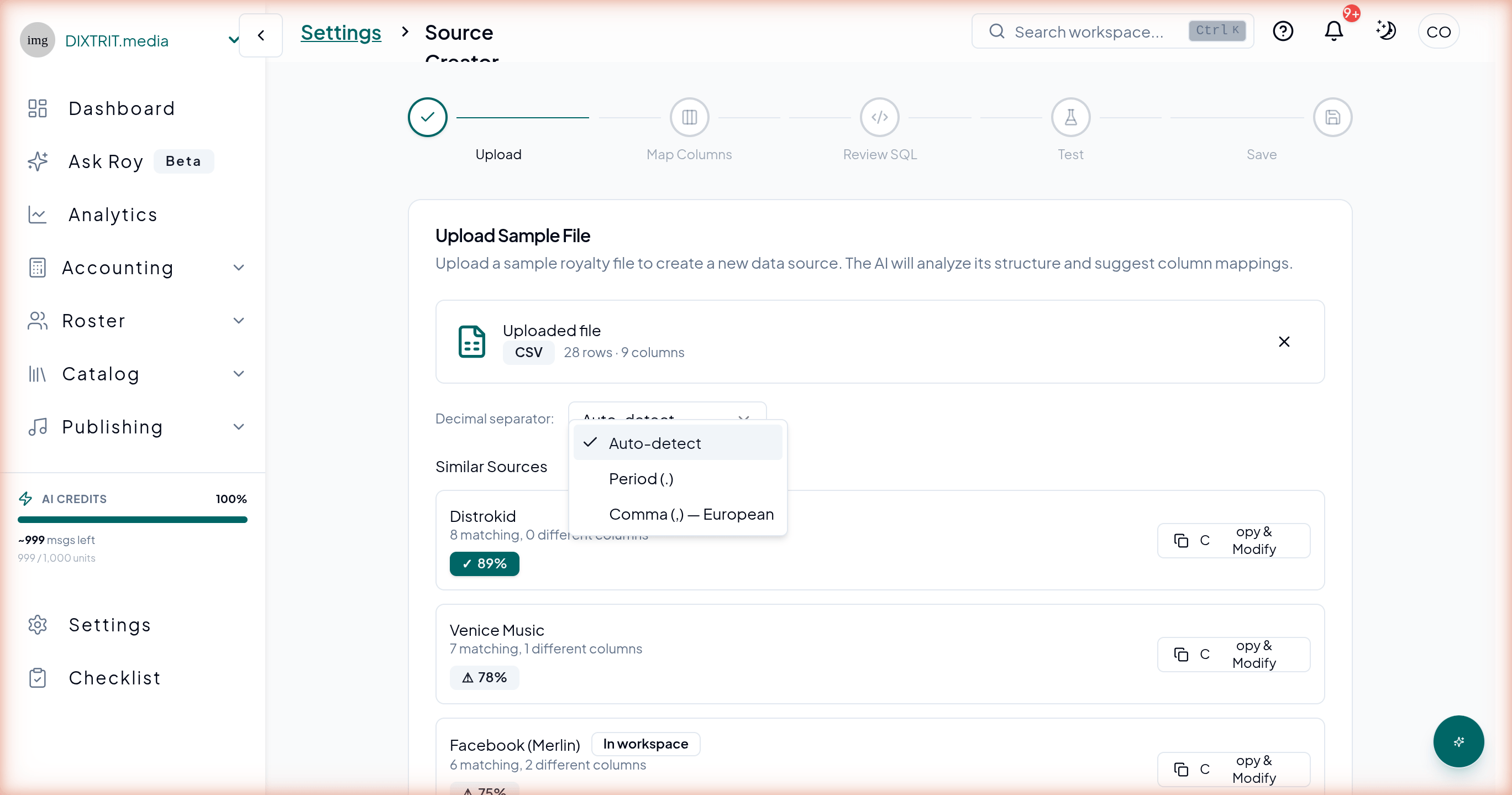The height and width of the screenshot is (795, 1512).
Task: Click the Venice Music source name
Action: point(497,630)
